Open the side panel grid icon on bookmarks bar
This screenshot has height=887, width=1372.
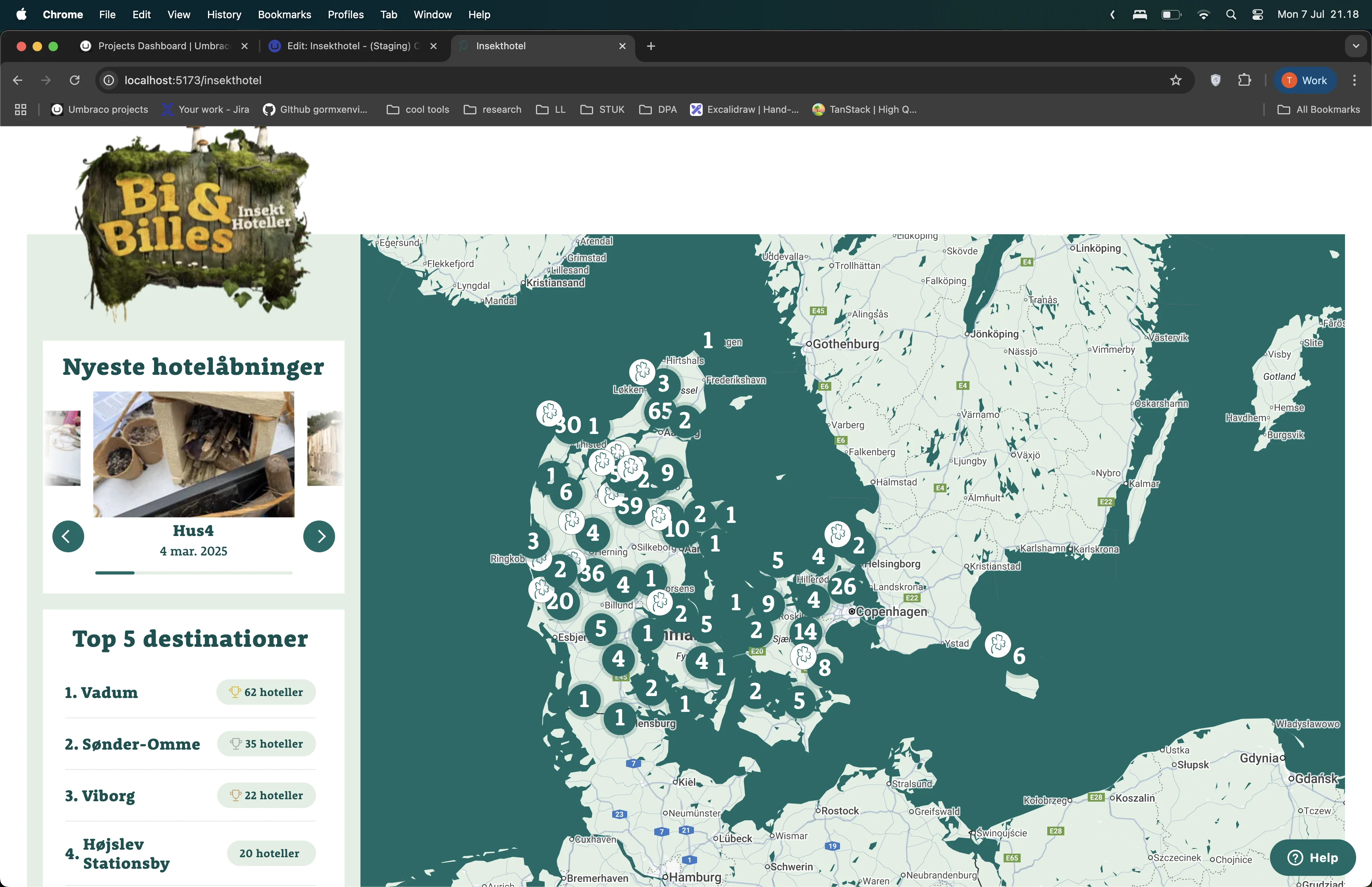coord(20,110)
